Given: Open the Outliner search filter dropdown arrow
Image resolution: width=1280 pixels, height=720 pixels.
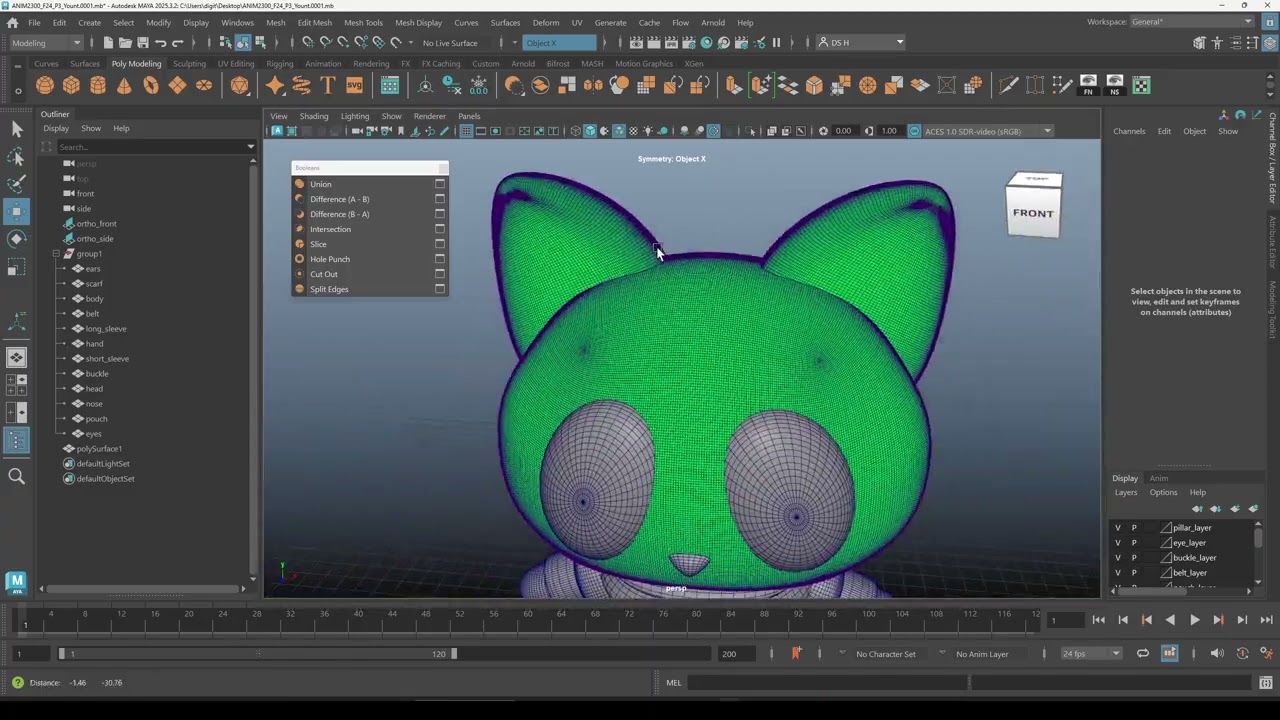Looking at the screenshot, I should pos(250,147).
